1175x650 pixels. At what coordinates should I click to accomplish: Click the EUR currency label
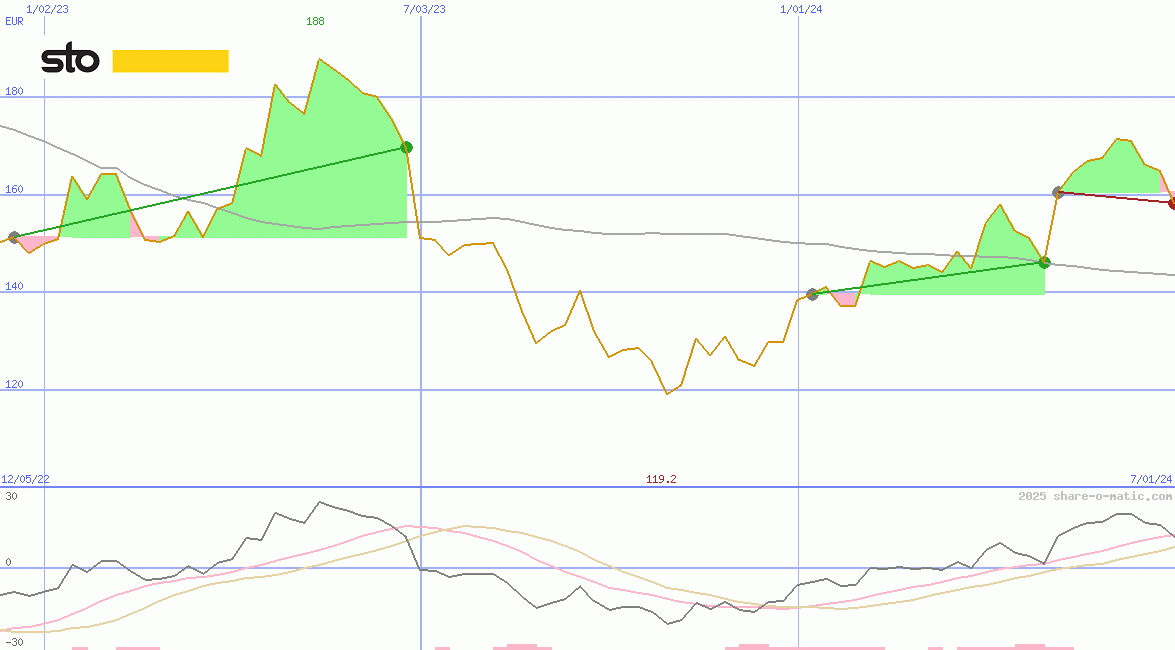click(x=14, y=21)
